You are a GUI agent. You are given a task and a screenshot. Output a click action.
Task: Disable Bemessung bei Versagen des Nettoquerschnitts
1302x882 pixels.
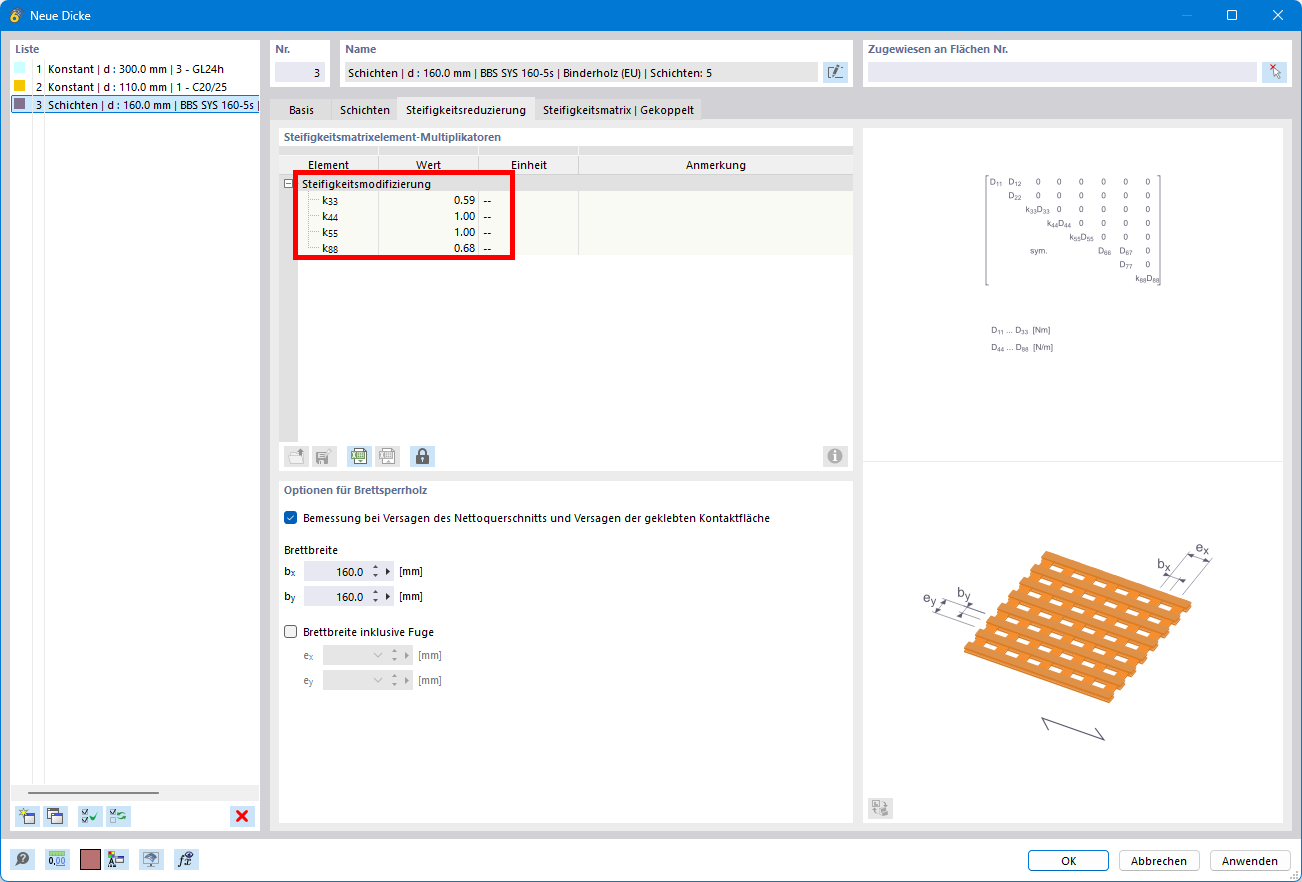tap(290, 517)
